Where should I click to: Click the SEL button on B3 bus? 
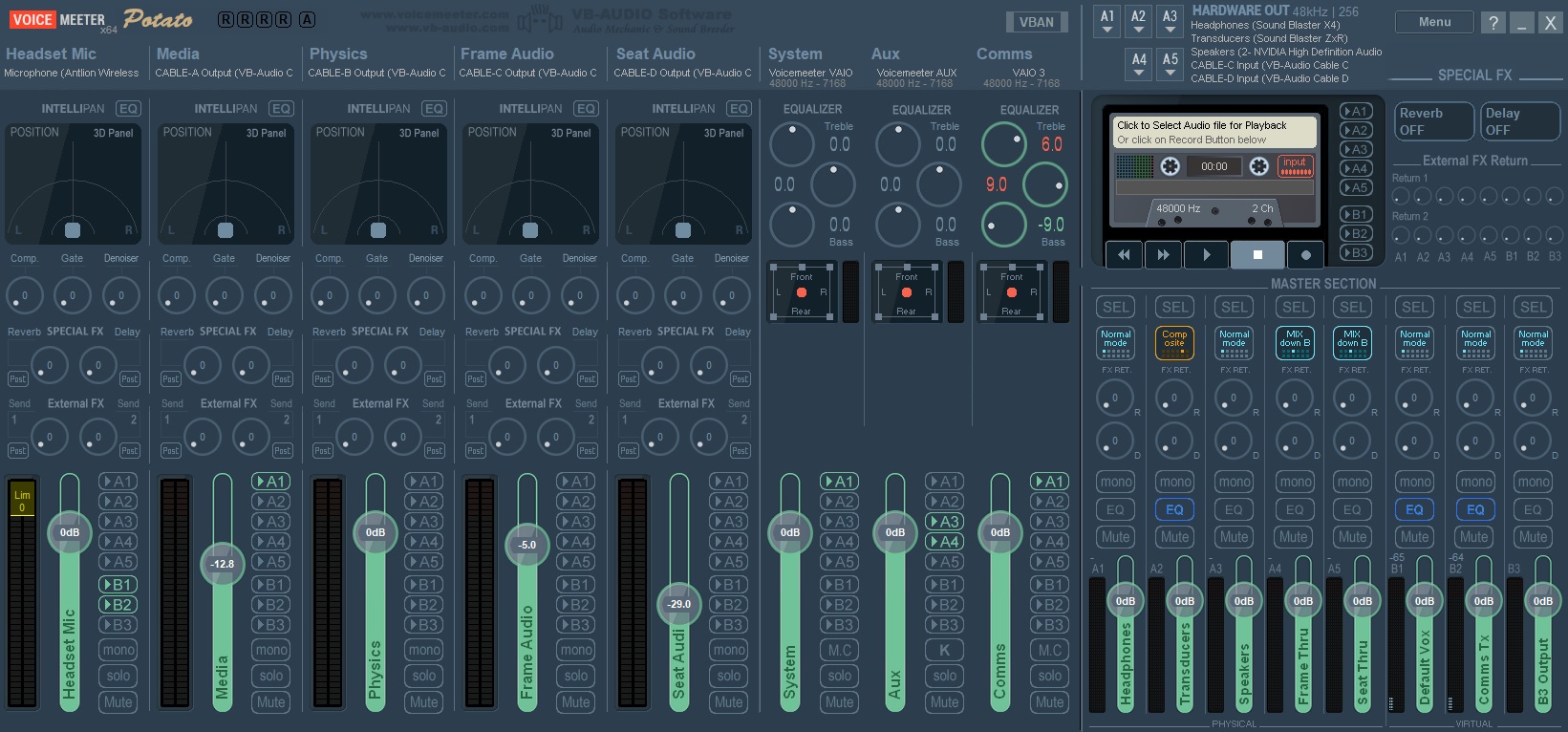(x=1533, y=307)
